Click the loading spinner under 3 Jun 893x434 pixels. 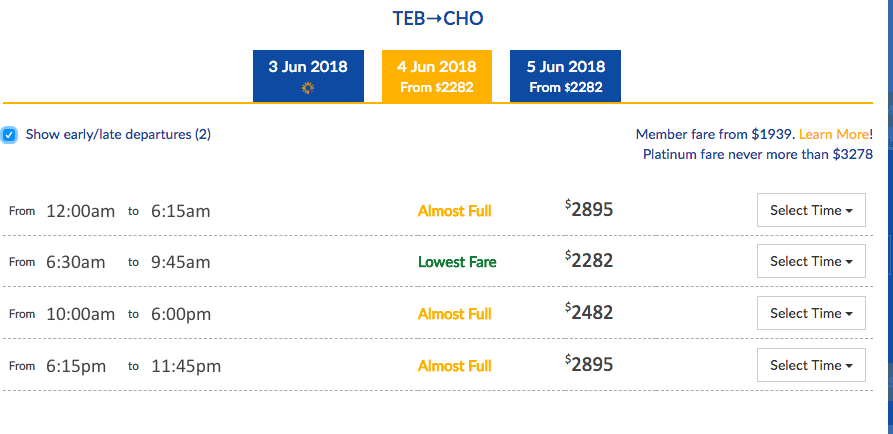pos(307,88)
